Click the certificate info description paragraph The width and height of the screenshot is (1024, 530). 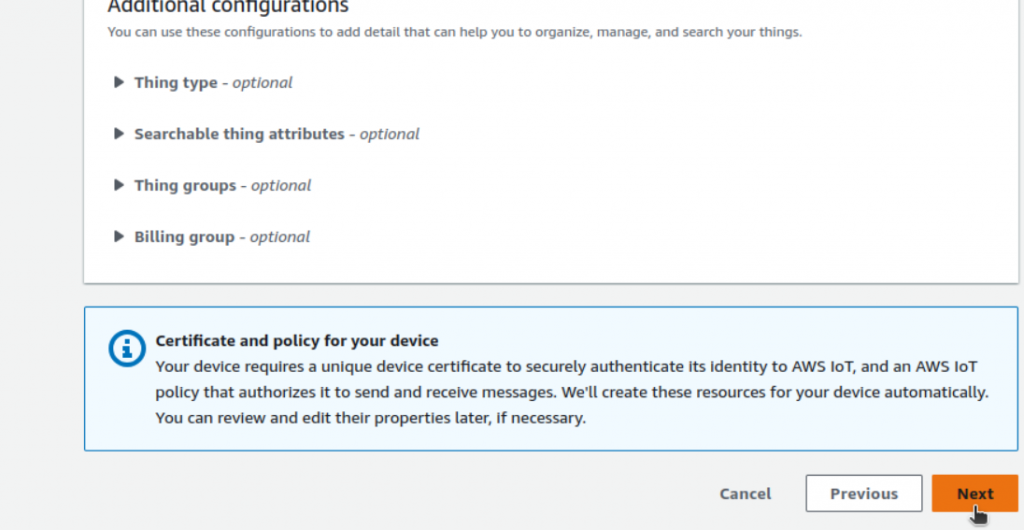tap(570, 392)
